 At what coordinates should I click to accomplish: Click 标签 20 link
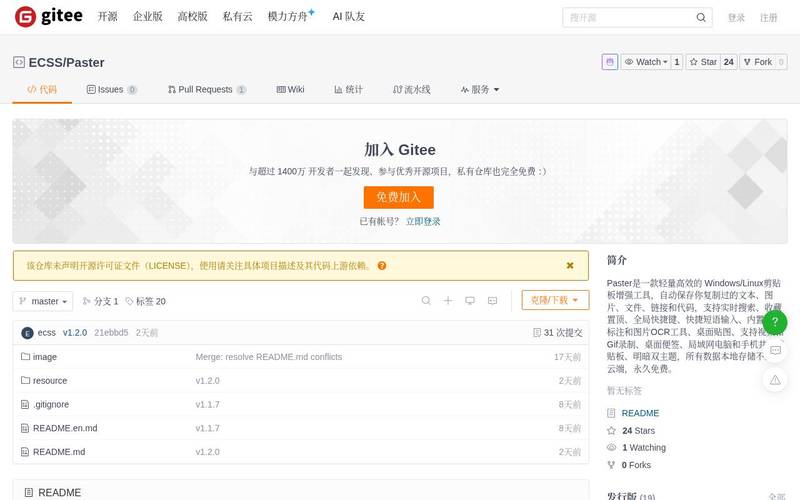coord(146,302)
